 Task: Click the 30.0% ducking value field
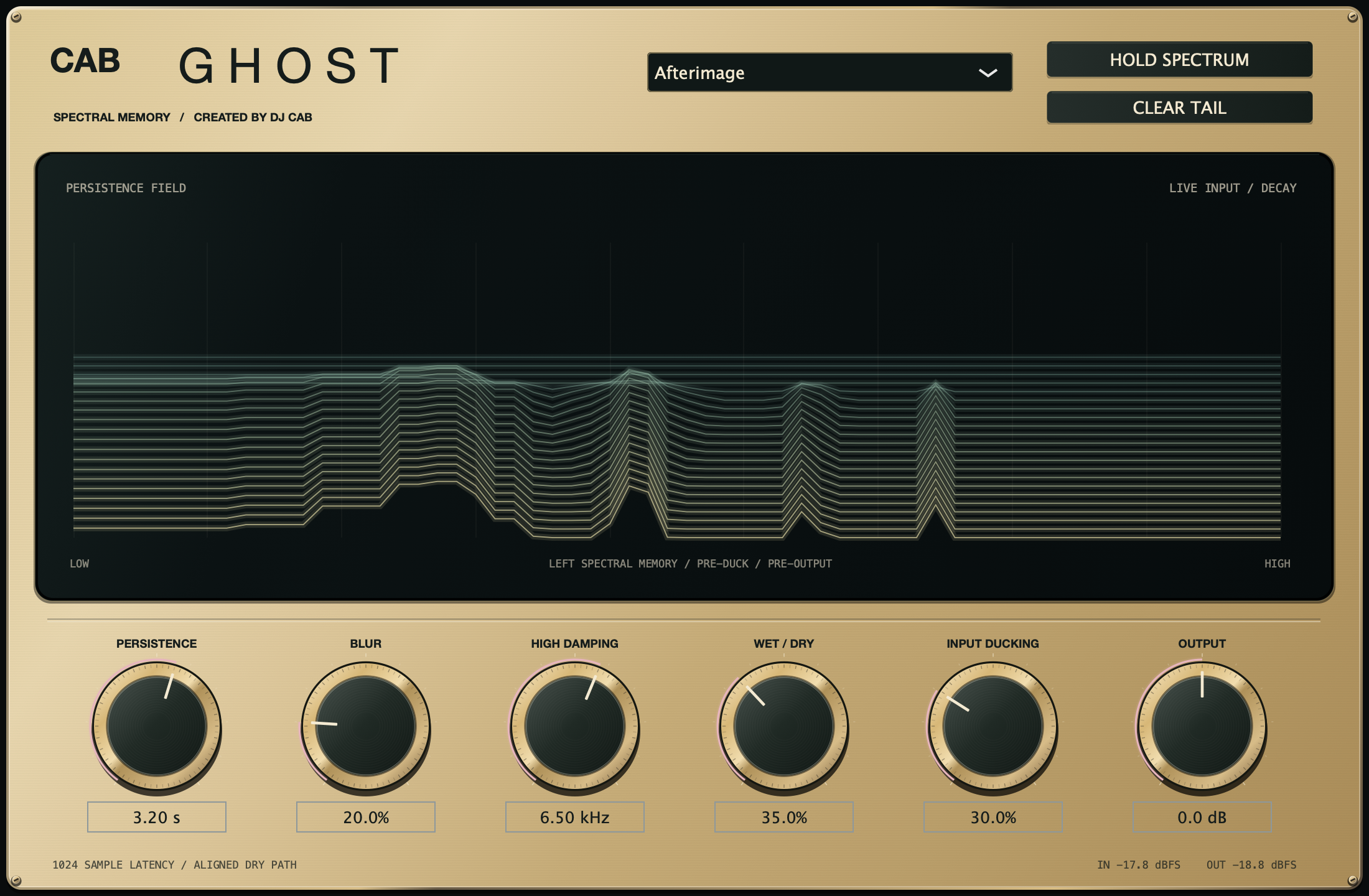tap(993, 817)
